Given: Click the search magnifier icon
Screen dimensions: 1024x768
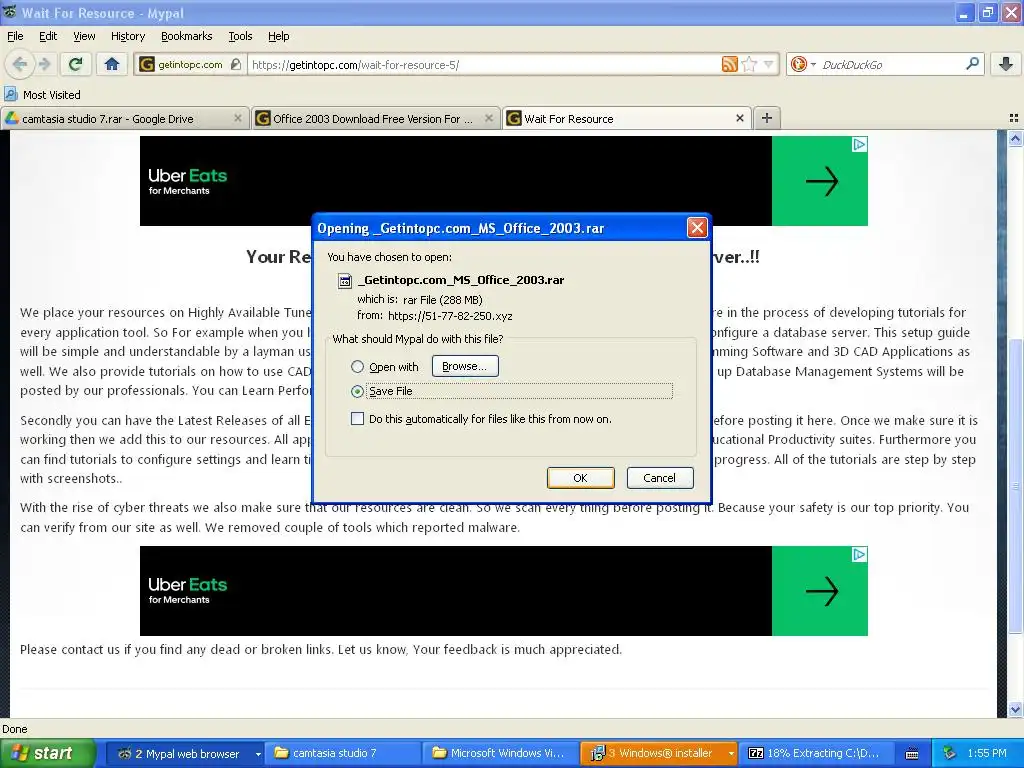Looking at the screenshot, I should [972, 64].
